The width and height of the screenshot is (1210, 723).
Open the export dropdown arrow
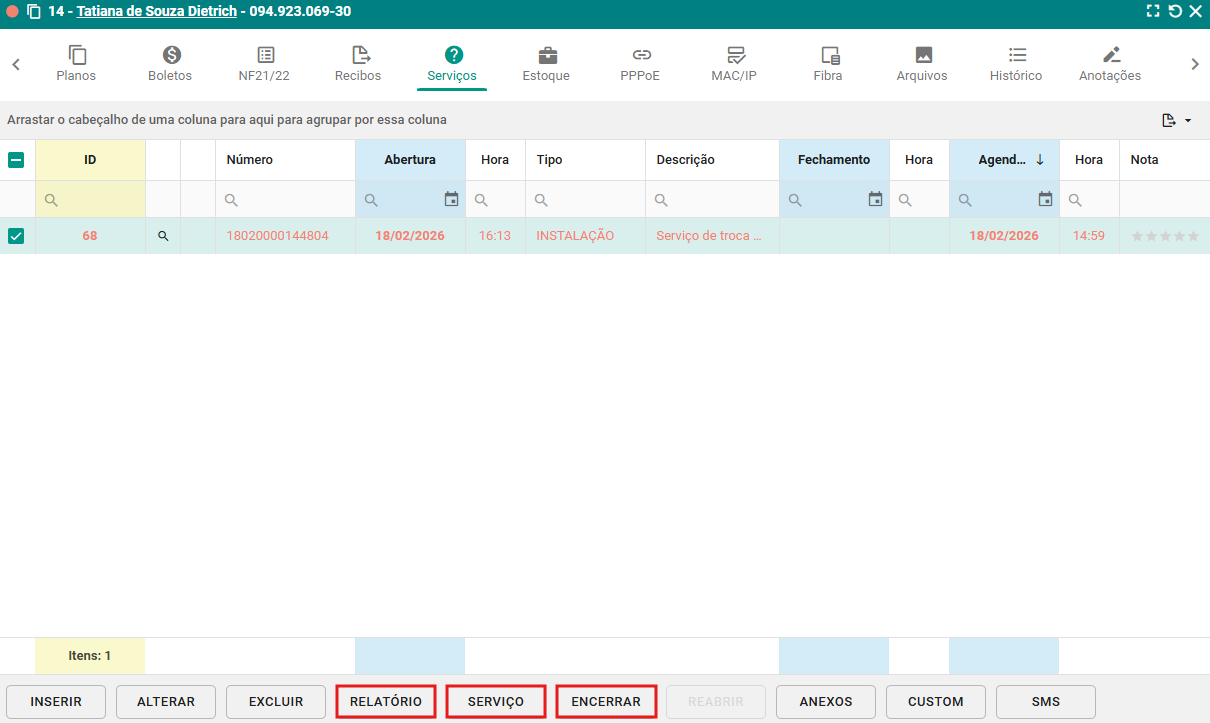1188,121
